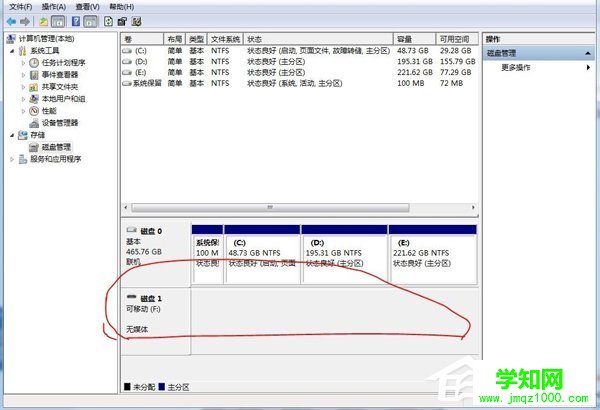Screen dimensions: 600x410
Task: Click the last toolbar icon with checkmark
Action: [136, 21]
